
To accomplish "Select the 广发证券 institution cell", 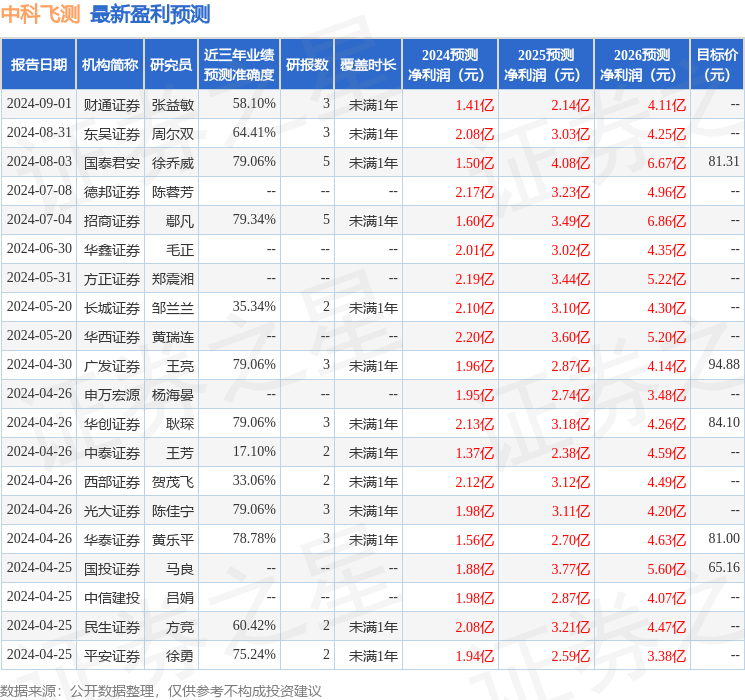I will (112, 366).
